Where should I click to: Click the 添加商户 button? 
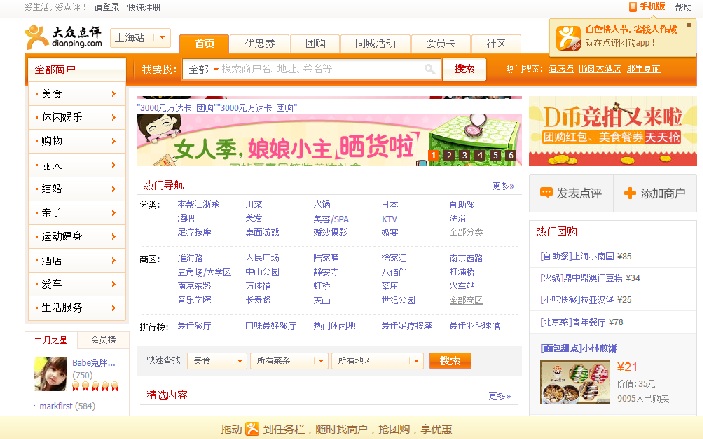coord(655,193)
